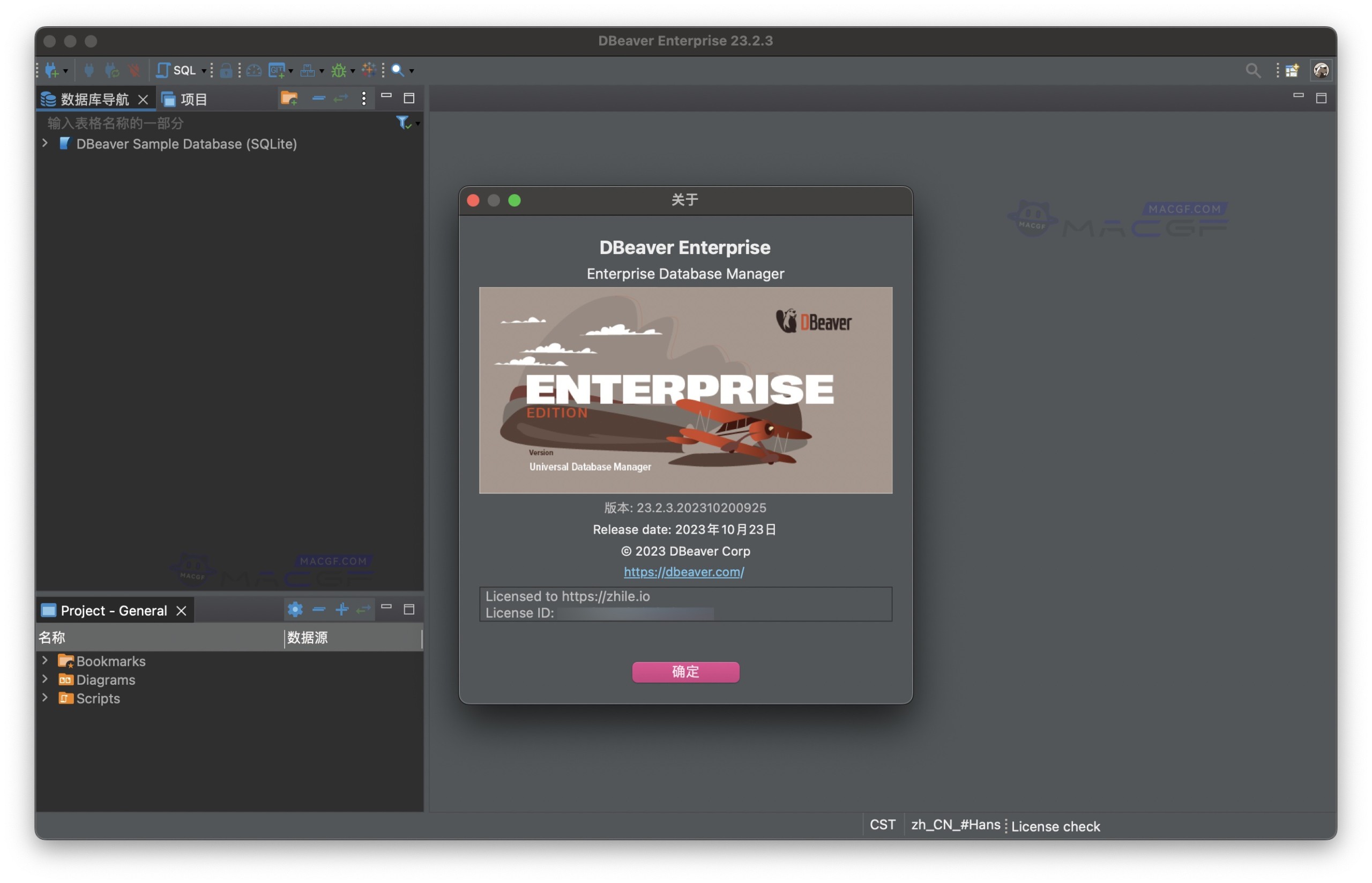The height and width of the screenshot is (883, 1372).
Task: Click the 确定 button in About dialog
Action: [685, 672]
